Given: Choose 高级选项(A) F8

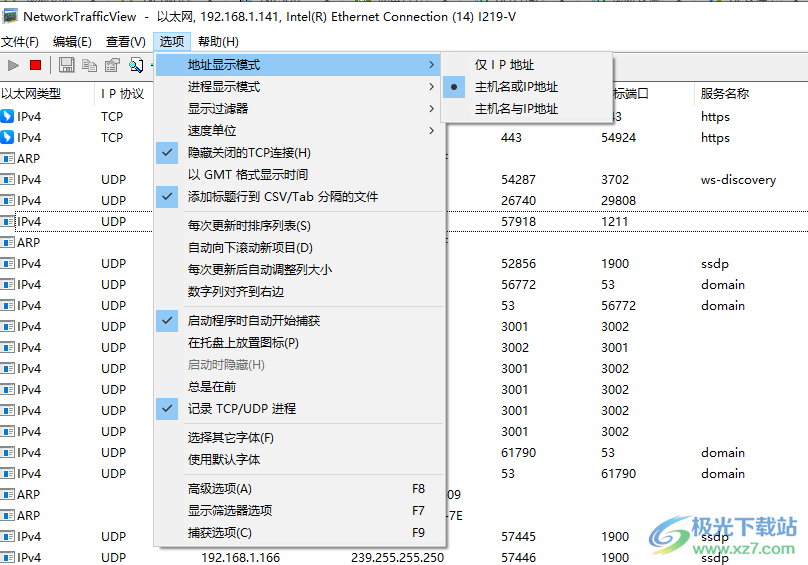Looking at the screenshot, I should coord(300,489).
